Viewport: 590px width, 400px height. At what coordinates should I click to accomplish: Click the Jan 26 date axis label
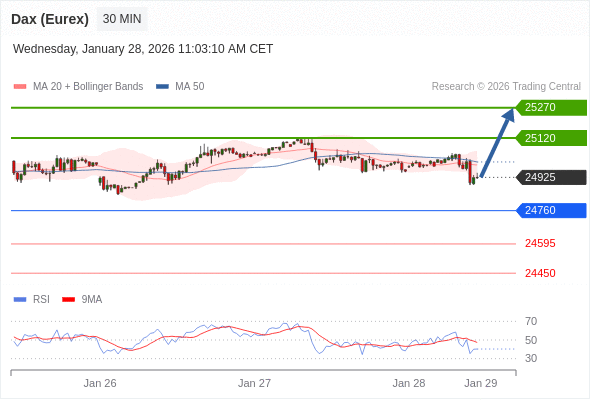pos(100,383)
